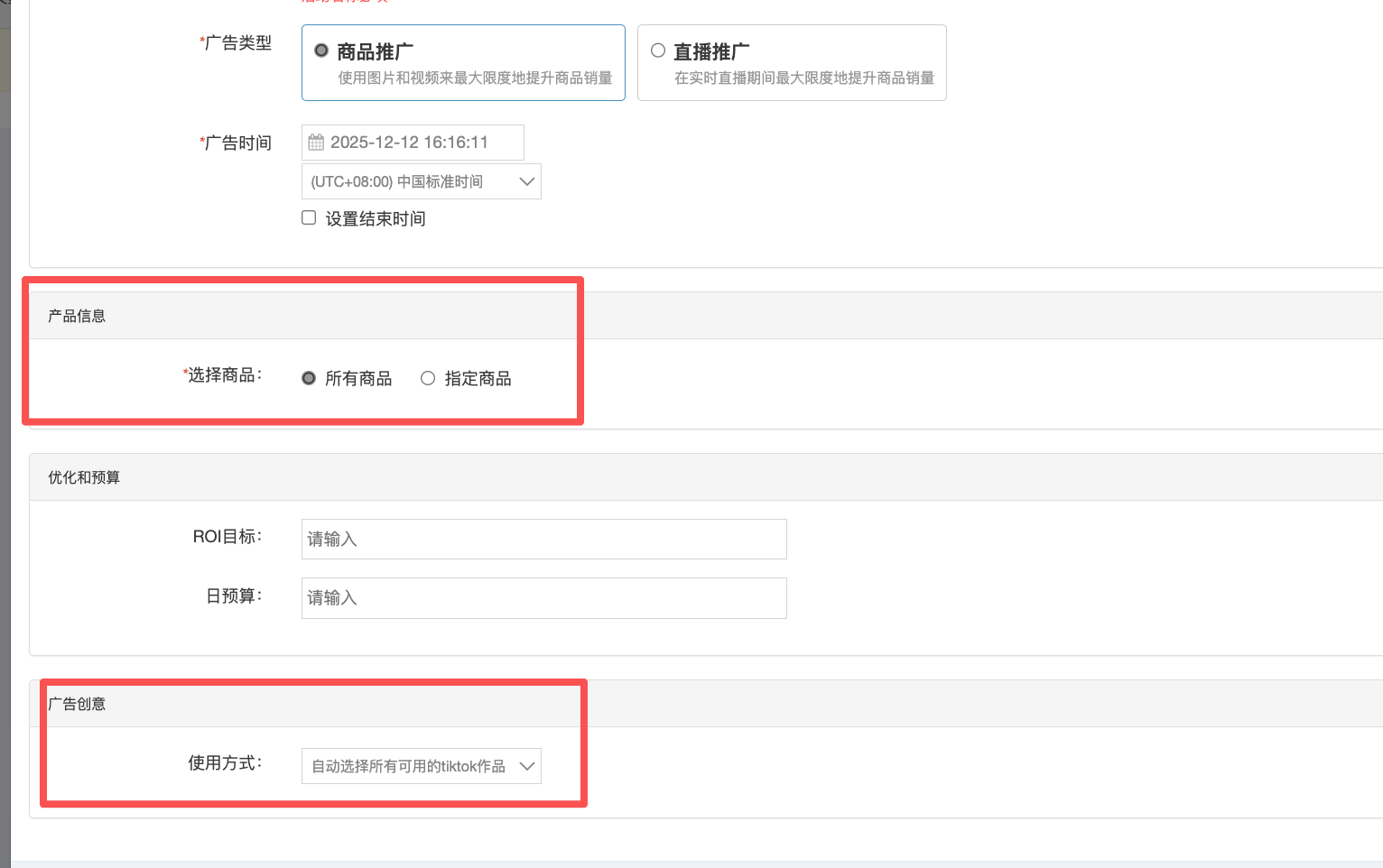The image size is (1383, 868).
Task: Click the 2025-12-12 16:16:11 date text
Action: (x=409, y=143)
